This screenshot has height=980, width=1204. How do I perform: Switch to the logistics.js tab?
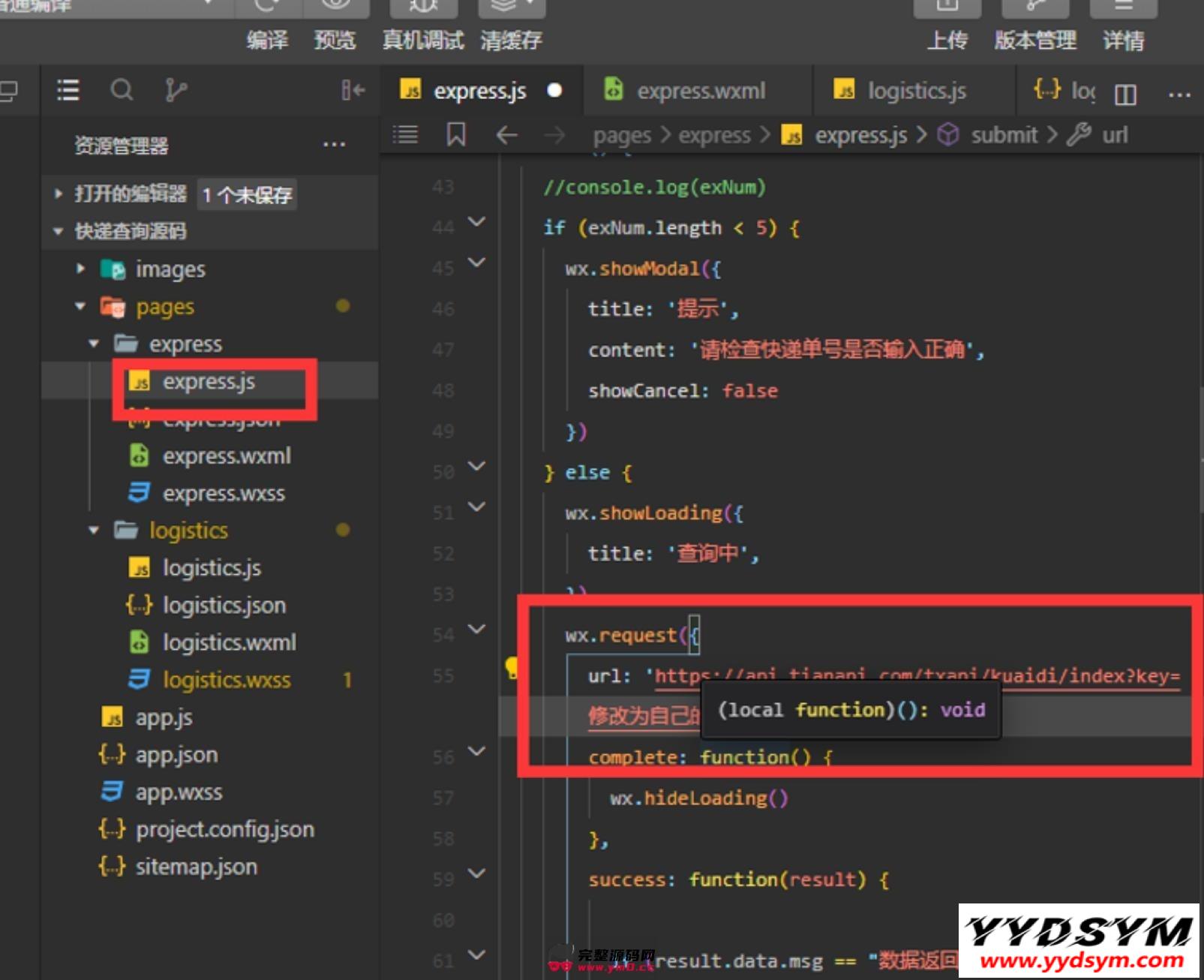917,90
